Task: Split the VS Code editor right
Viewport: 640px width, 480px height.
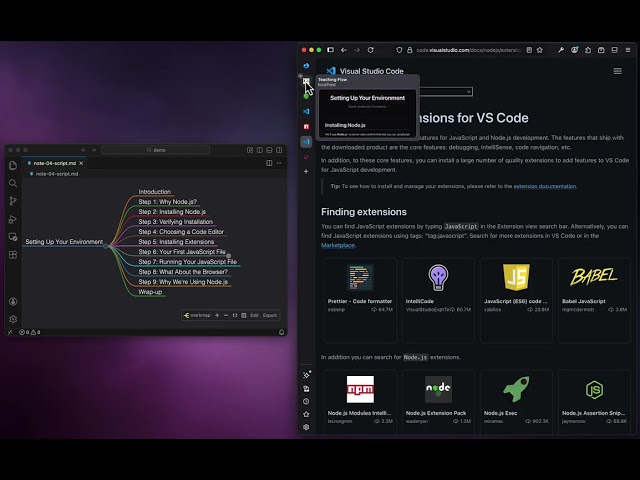Action: click(x=269, y=163)
